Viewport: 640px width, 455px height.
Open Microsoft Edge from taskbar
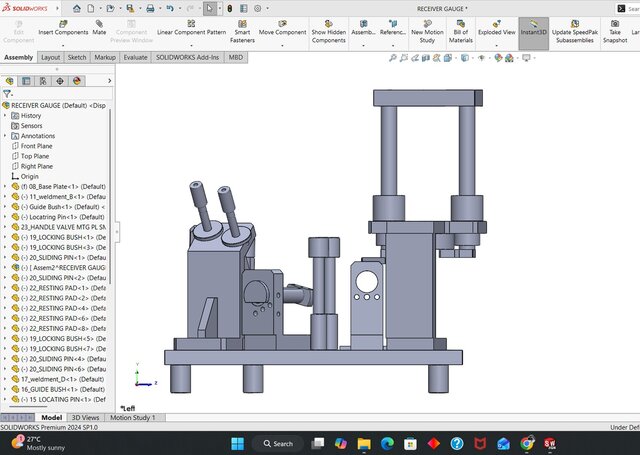387,444
